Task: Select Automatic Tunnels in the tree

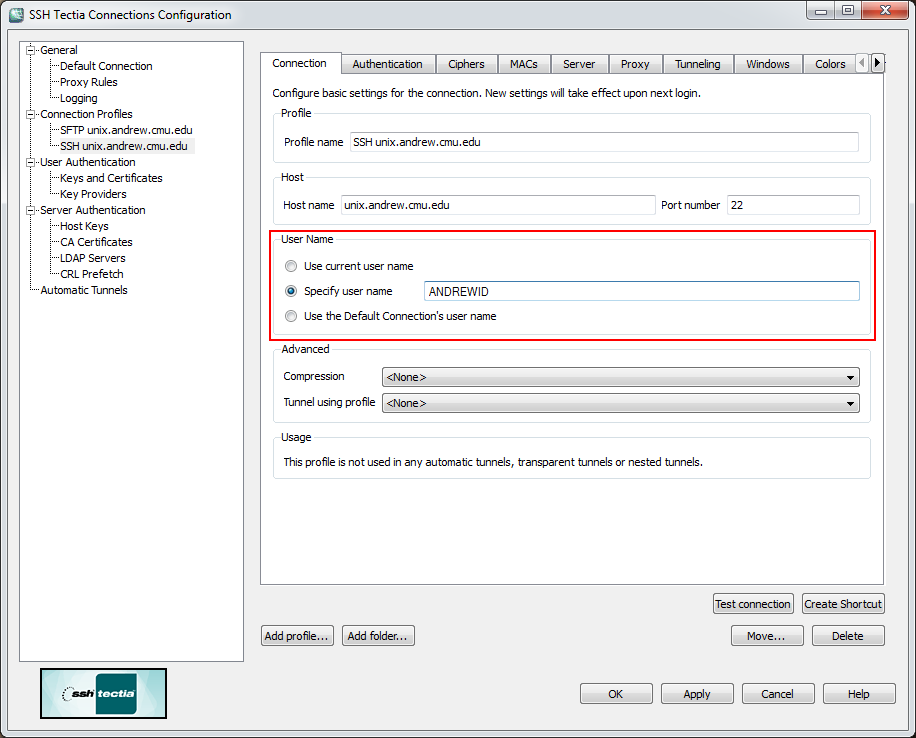Action: pyautogui.click(x=84, y=290)
